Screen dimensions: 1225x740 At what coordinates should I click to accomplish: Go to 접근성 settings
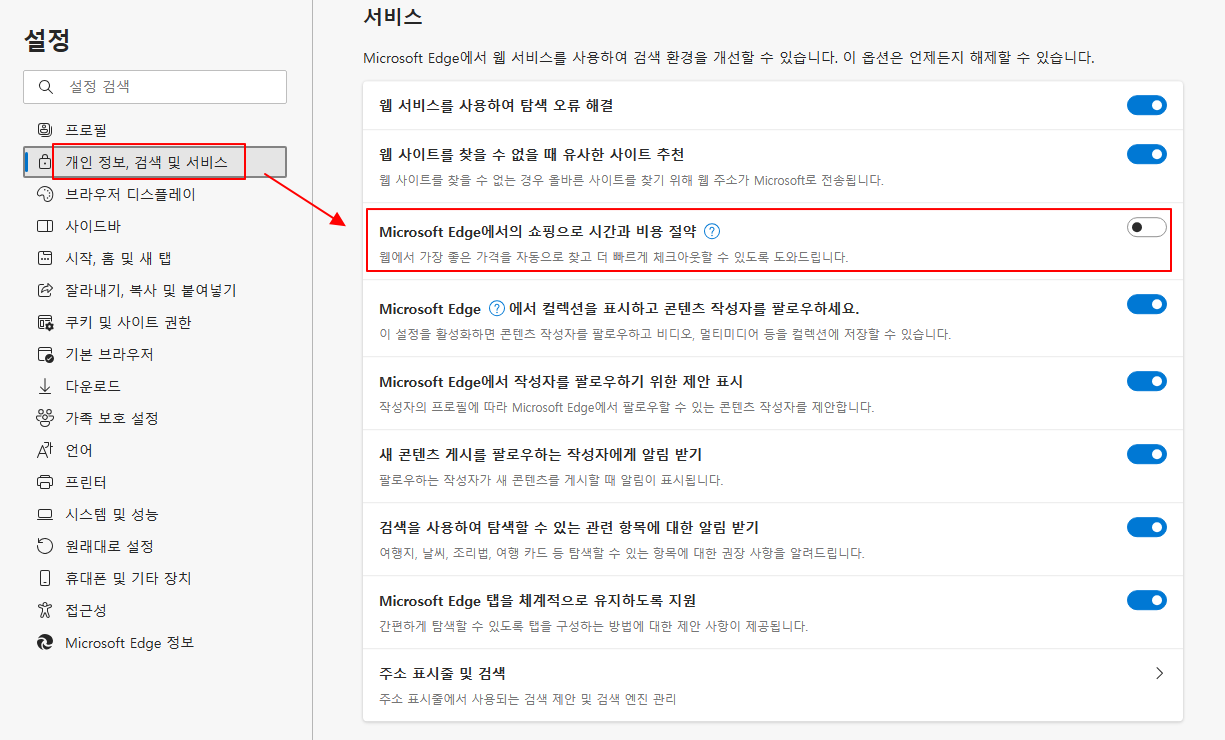coord(155,610)
